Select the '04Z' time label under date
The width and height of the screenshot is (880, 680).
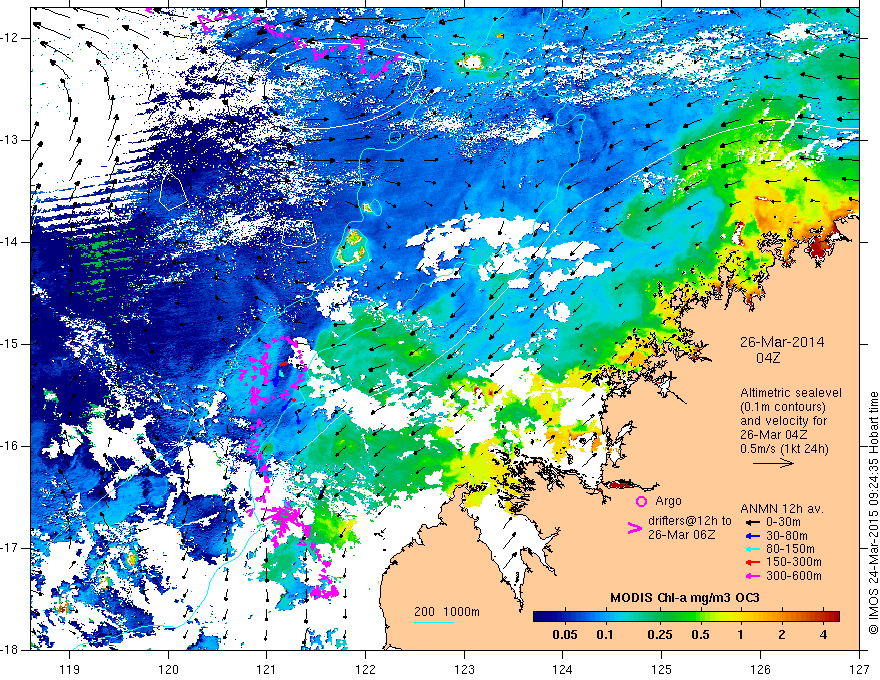coord(768,358)
